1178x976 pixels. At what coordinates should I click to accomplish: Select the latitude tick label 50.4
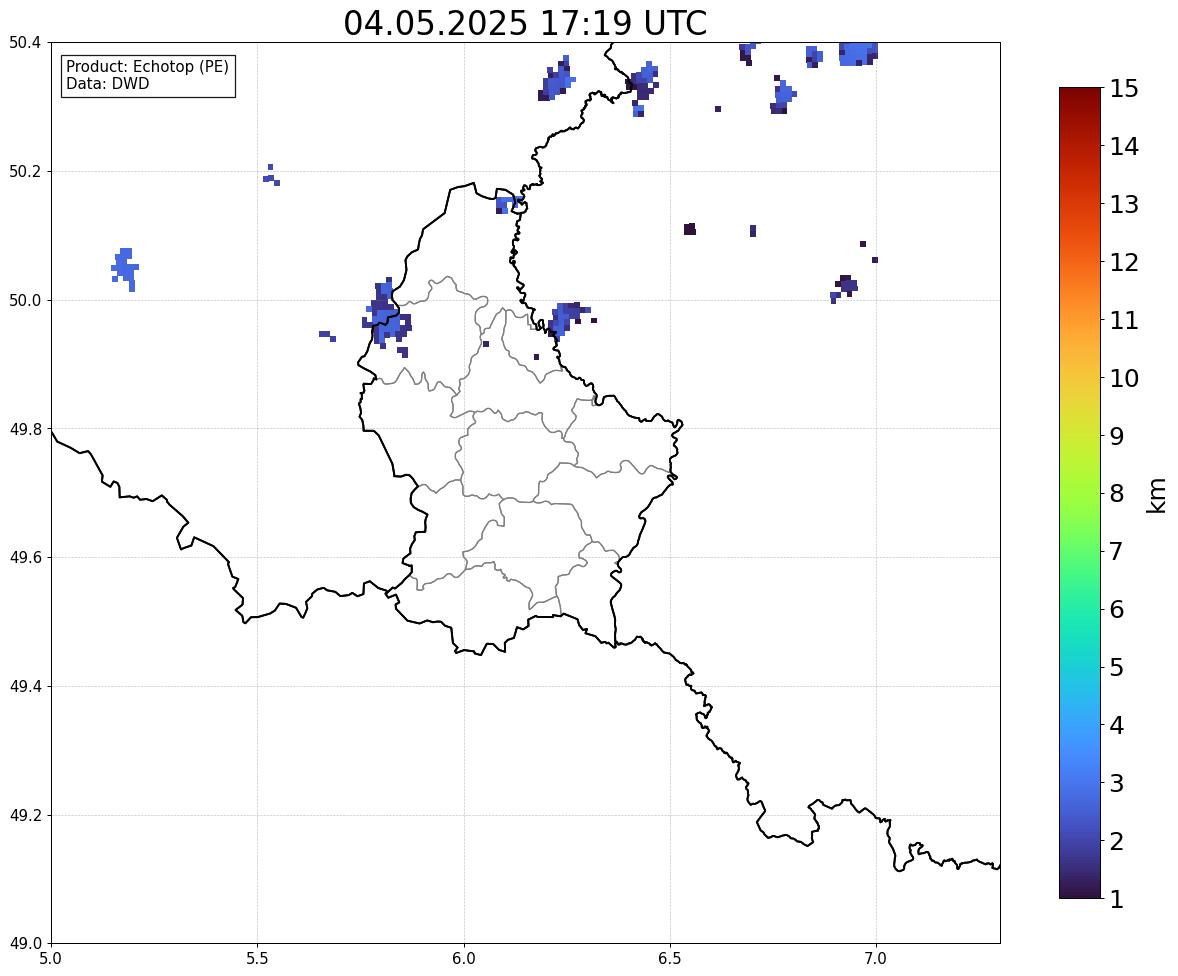tap(25, 43)
